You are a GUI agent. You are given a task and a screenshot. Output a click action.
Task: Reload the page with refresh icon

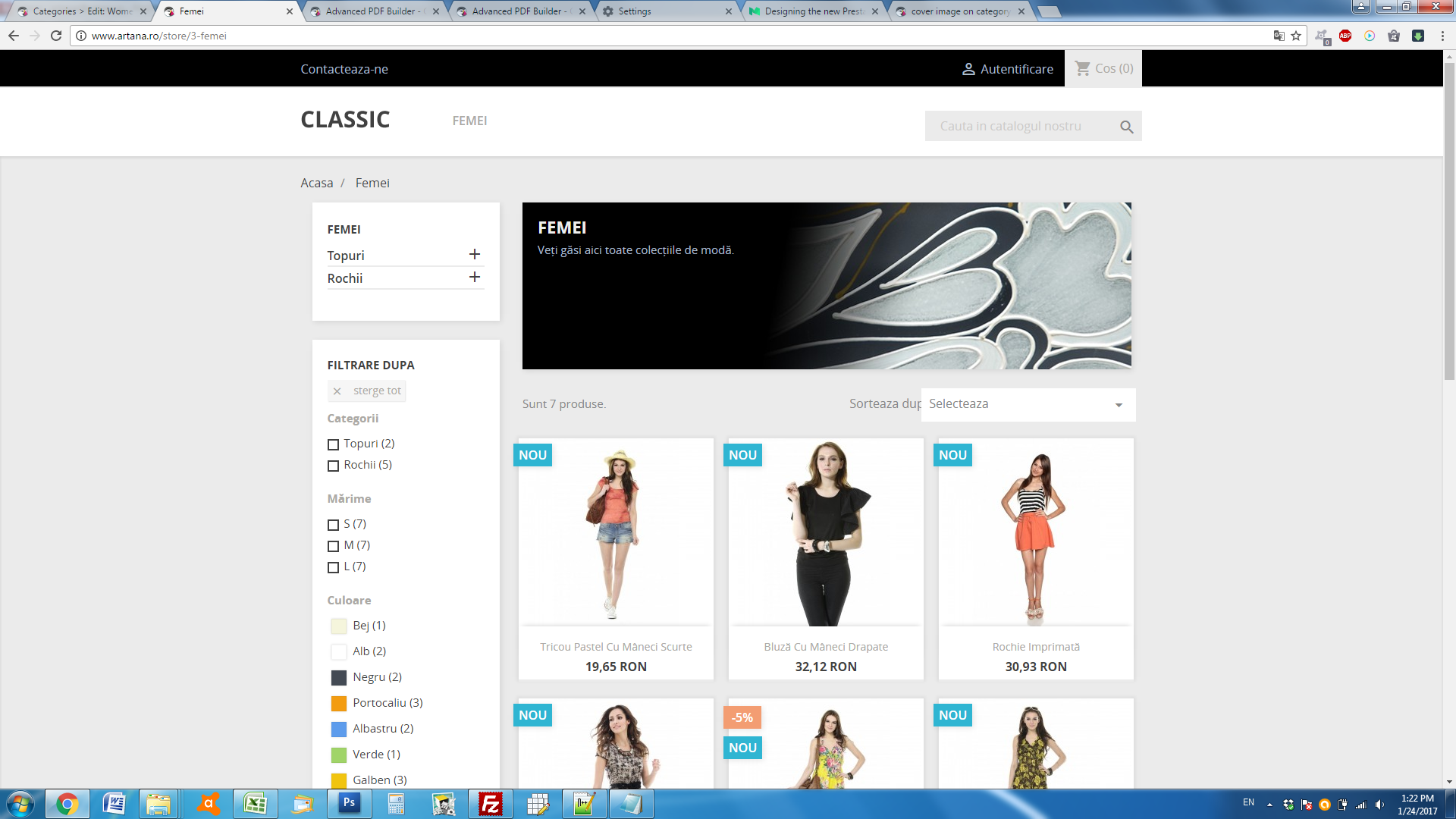[56, 36]
